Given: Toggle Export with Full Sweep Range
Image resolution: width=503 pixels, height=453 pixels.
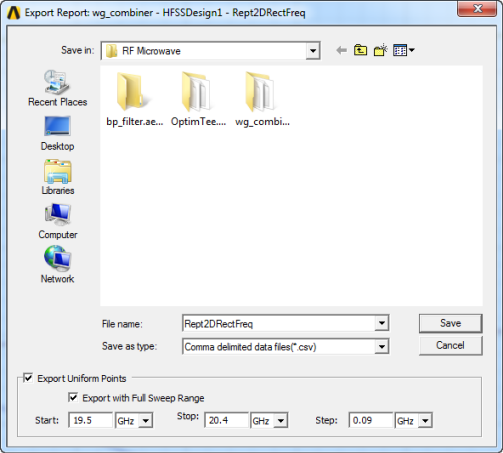Looking at the screenshot, I should pos(73,397).
